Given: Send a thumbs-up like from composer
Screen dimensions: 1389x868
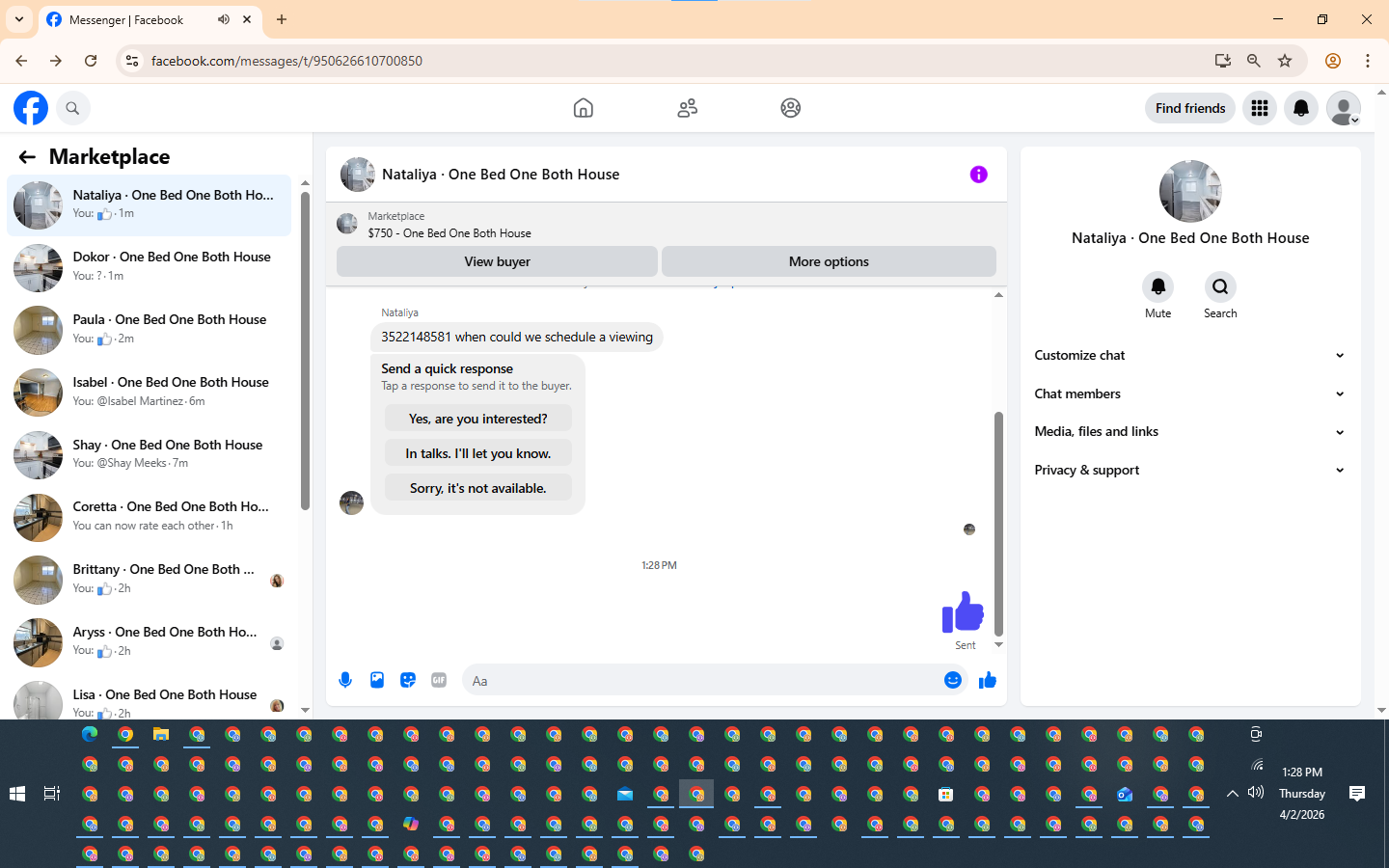Looking at the screenshot, I should 987,680.
